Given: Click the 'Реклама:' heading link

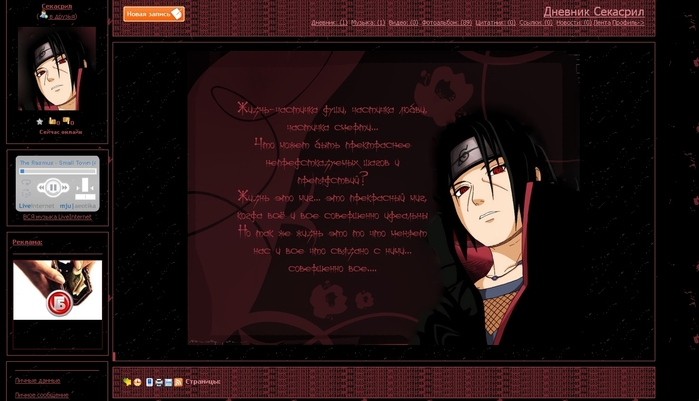Looking at the screenshot, I should click(27, 242).
